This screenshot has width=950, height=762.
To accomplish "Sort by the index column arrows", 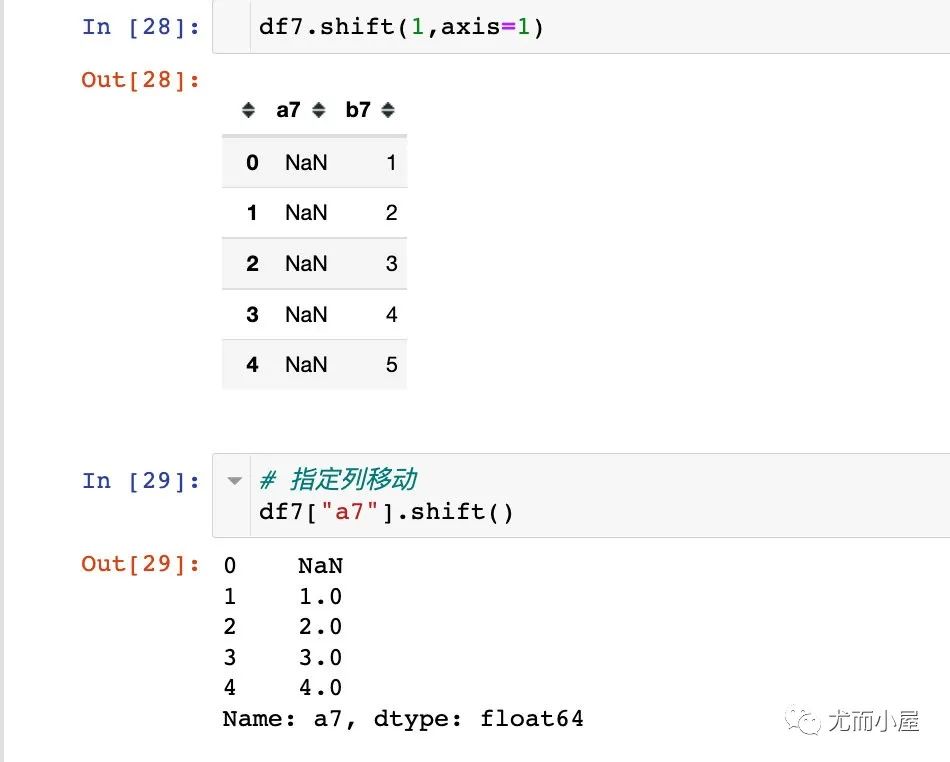I will (x=248, y=110).
